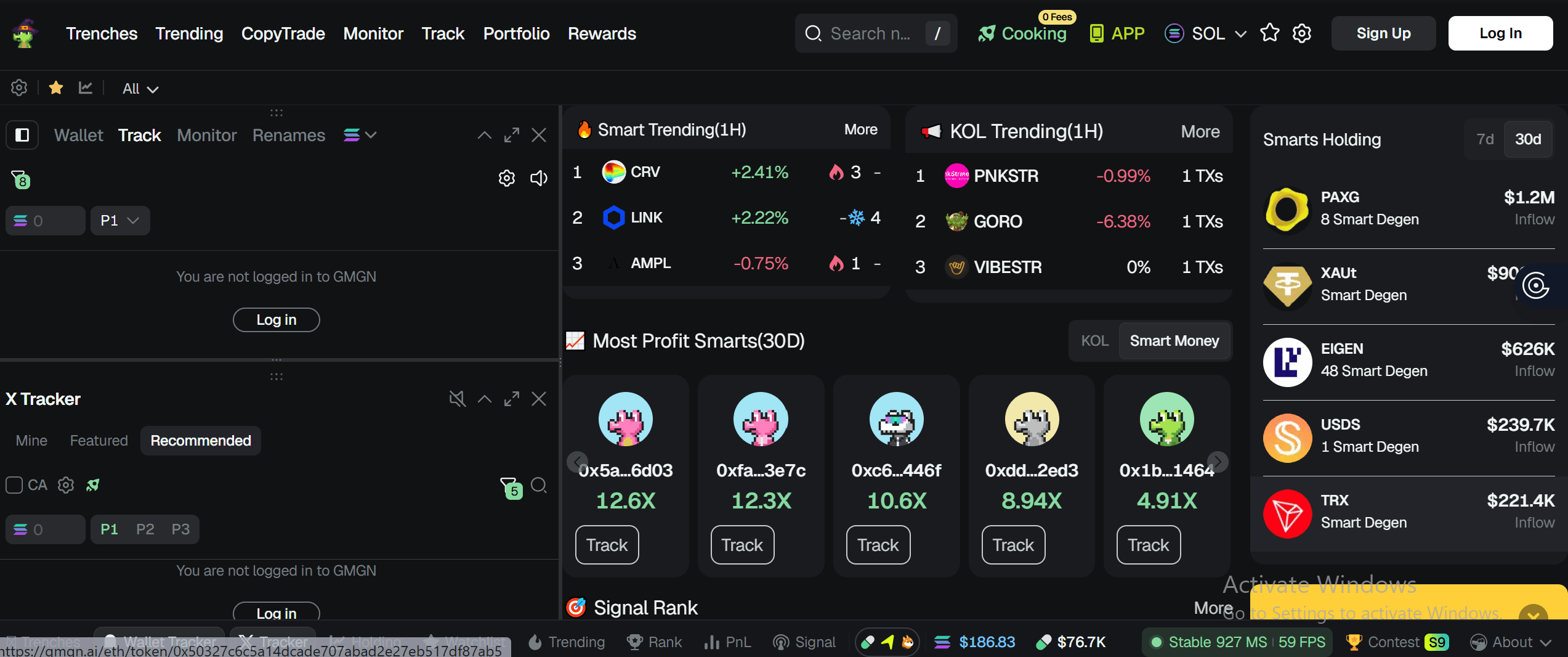1568x657 pixels.
Task: Switch Smarts Holding to 7d view
Action: 1485,139
